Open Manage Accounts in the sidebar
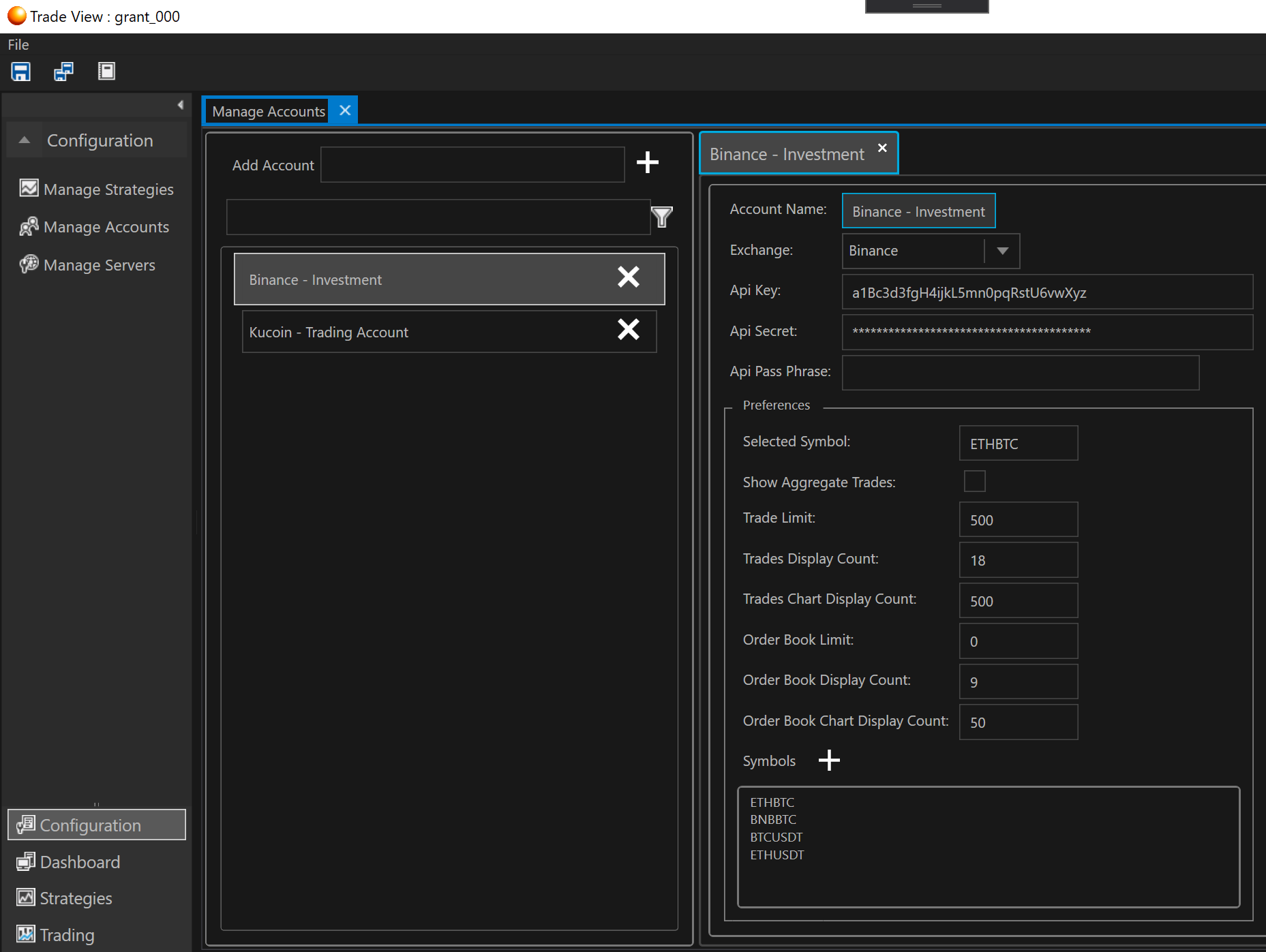Screen dimensions: 1266x952 tap(95, 227)
